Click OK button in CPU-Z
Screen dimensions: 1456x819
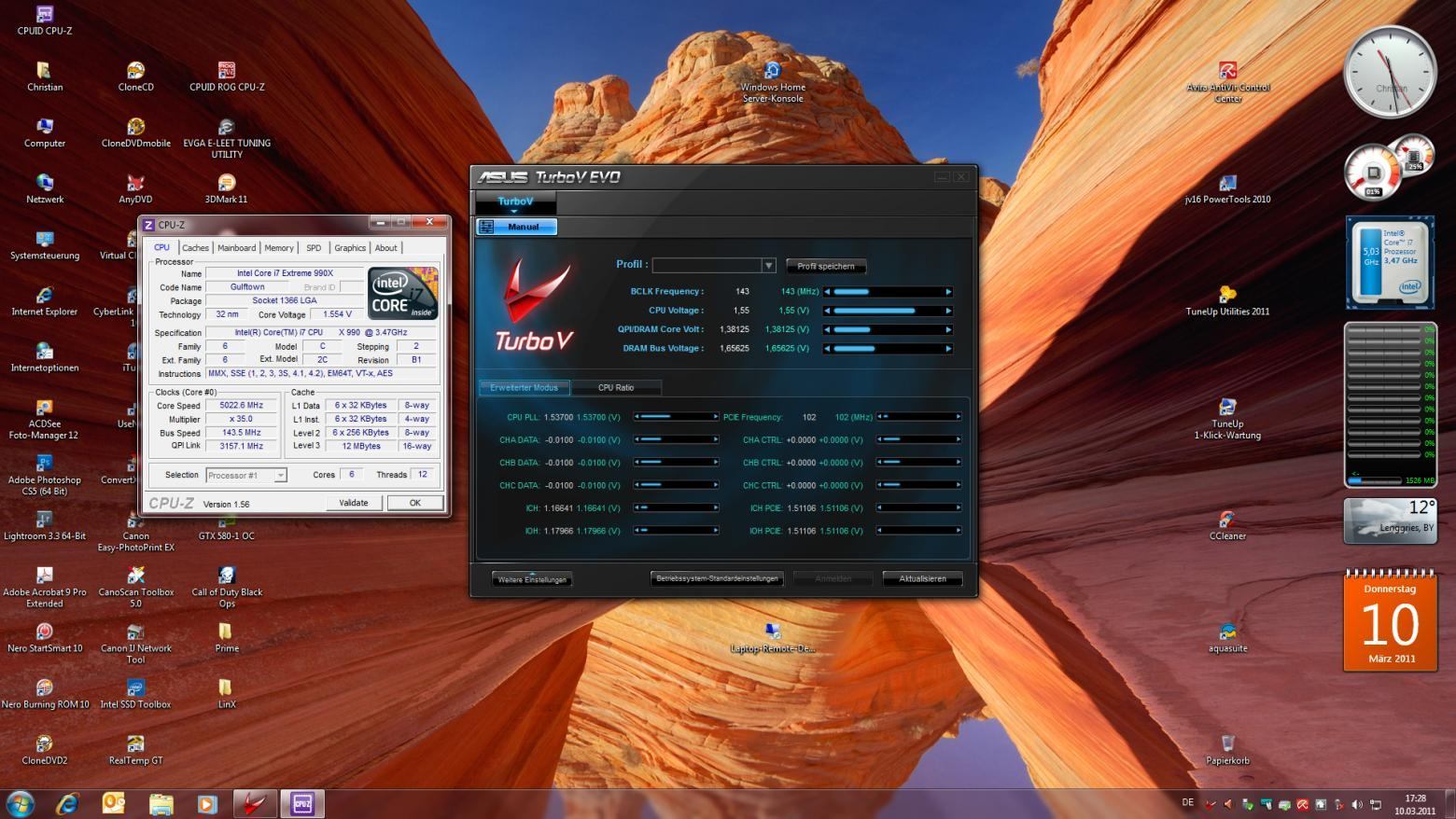414,503
